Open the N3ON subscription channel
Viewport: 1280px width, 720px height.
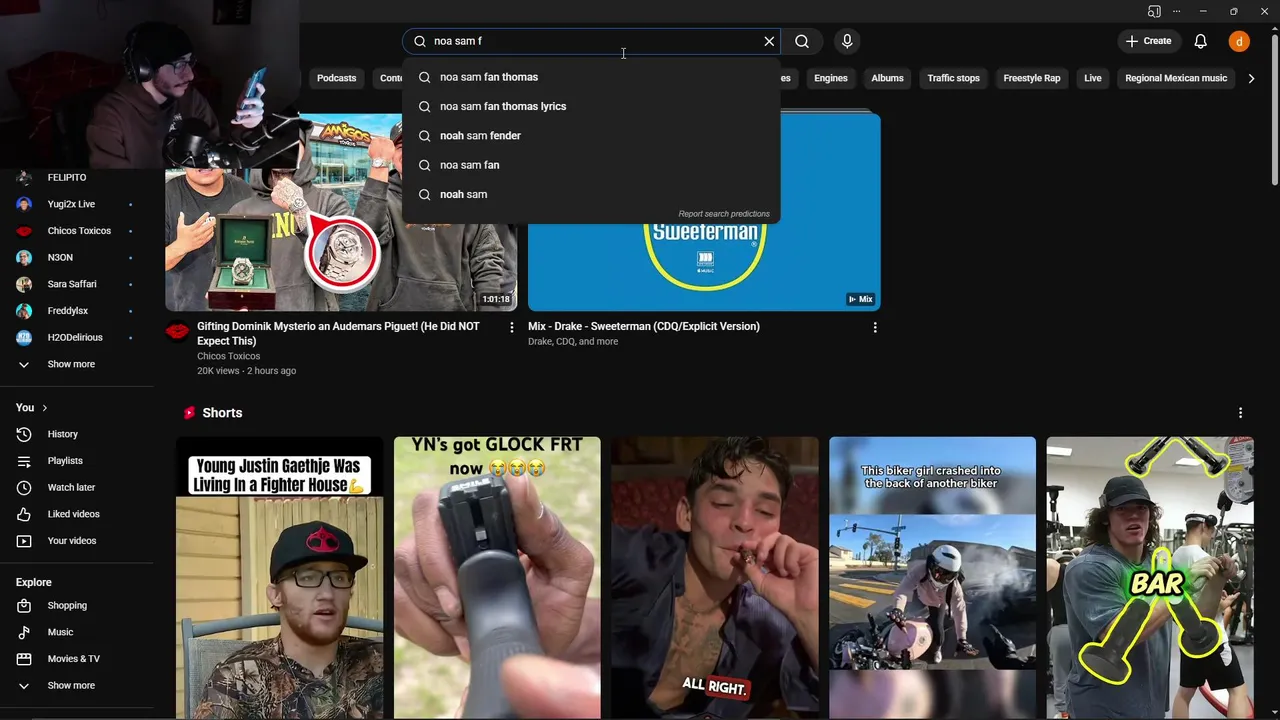tap(76, 257)
